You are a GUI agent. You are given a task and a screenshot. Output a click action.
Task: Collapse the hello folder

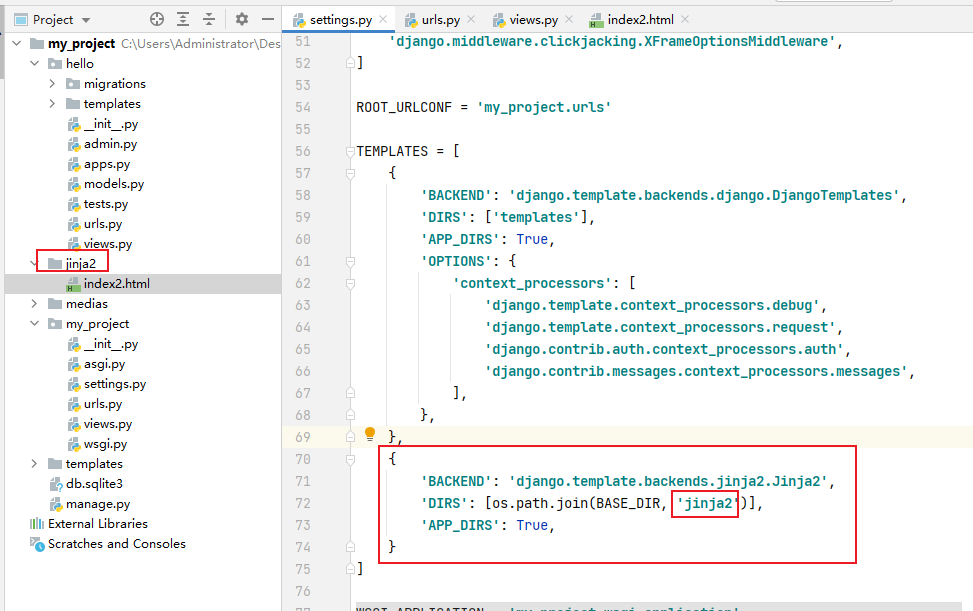pos(35,63)
